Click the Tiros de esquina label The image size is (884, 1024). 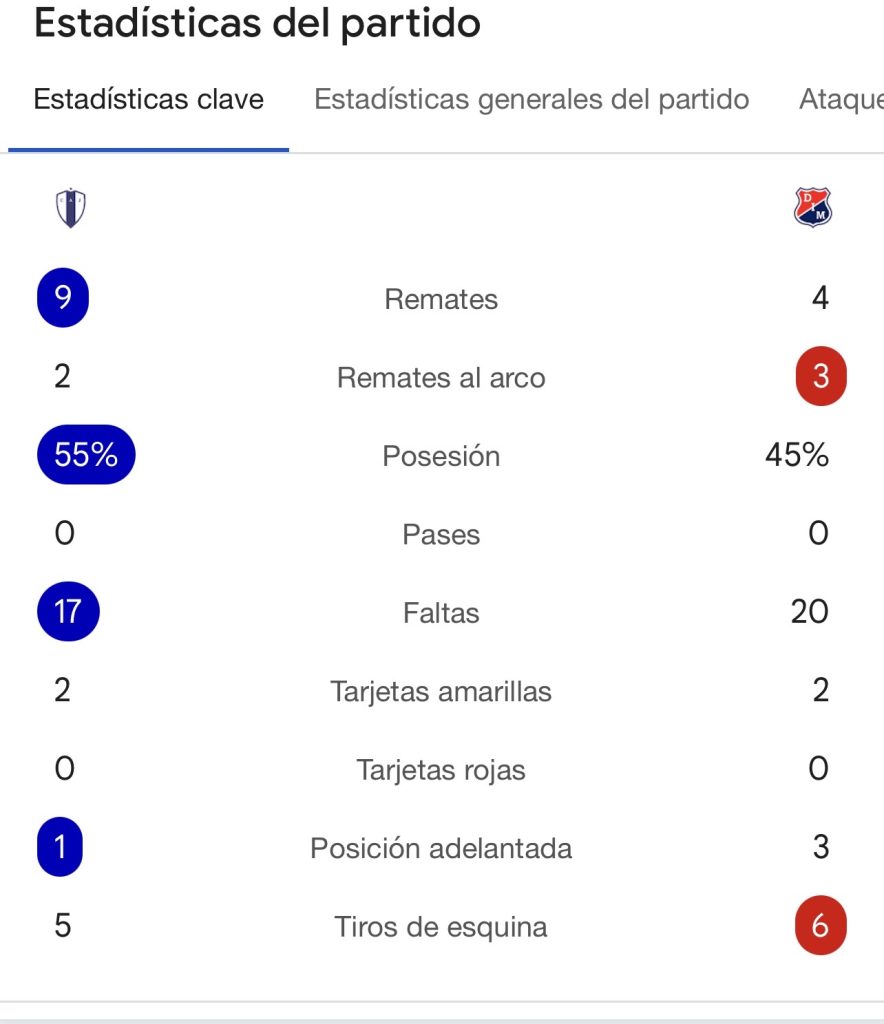pyautogui.click(x=441, y=927)
